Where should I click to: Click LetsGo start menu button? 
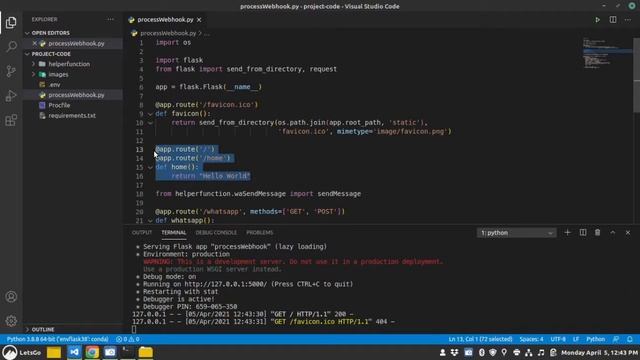21,352
